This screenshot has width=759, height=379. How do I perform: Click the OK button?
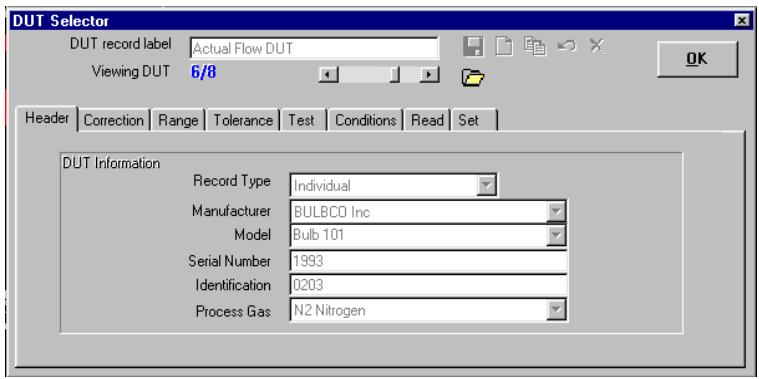pyautogui.click(x=697, y=59)
